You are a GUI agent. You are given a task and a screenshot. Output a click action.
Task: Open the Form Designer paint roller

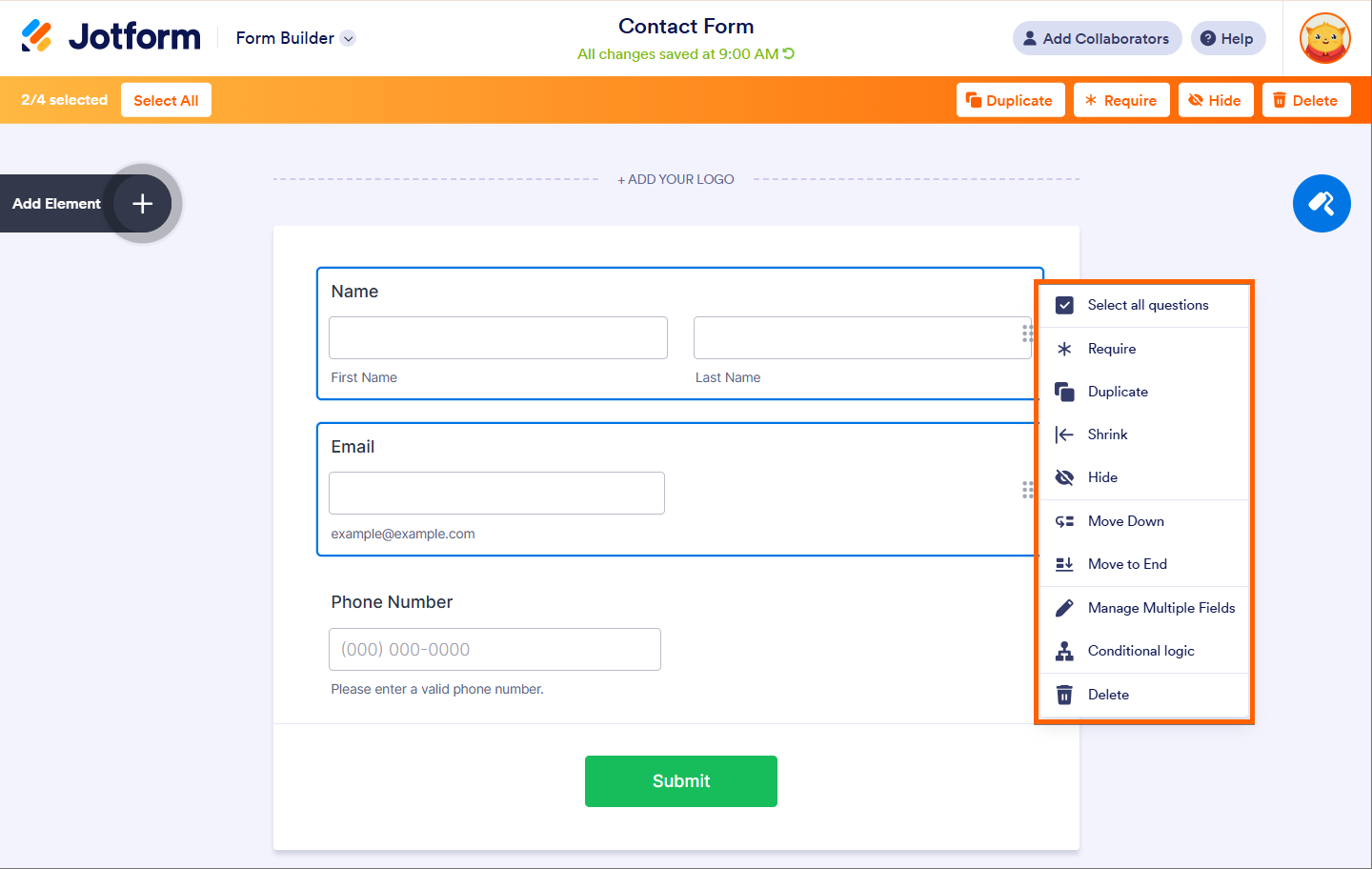coord(1322,203)
